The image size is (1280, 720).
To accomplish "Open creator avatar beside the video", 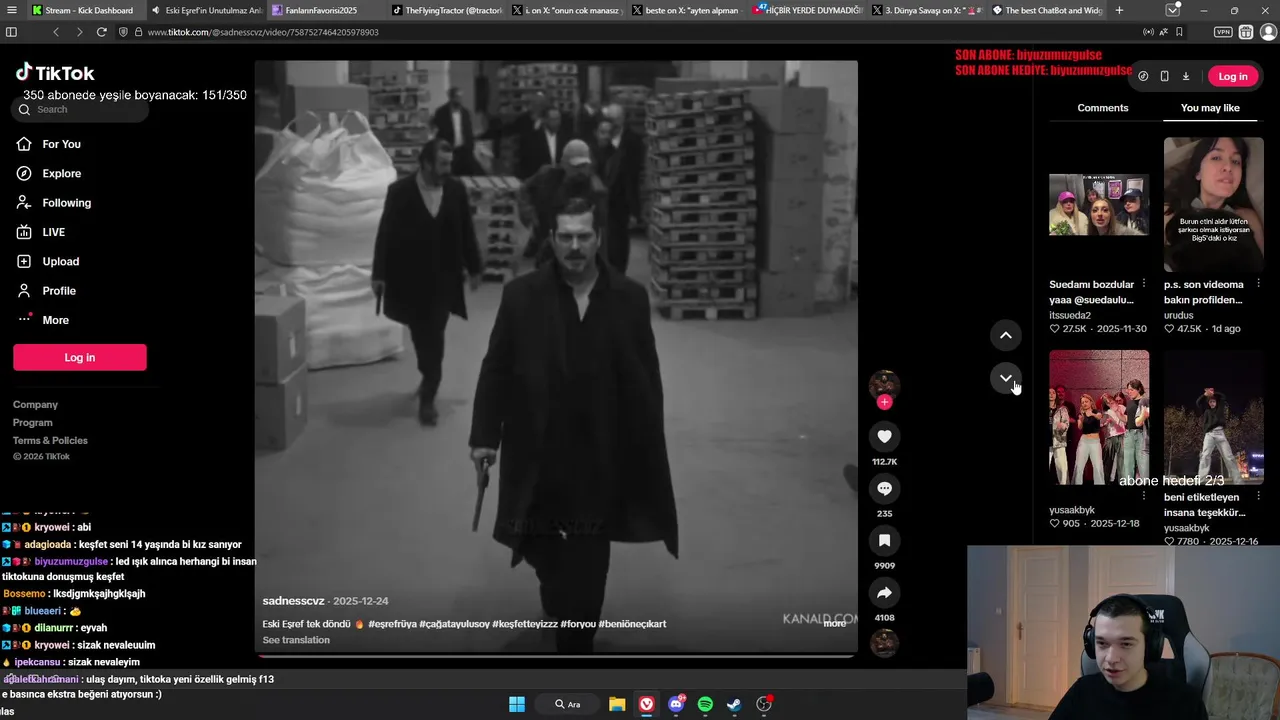I will pyautogui.click(x=884, y=385).
